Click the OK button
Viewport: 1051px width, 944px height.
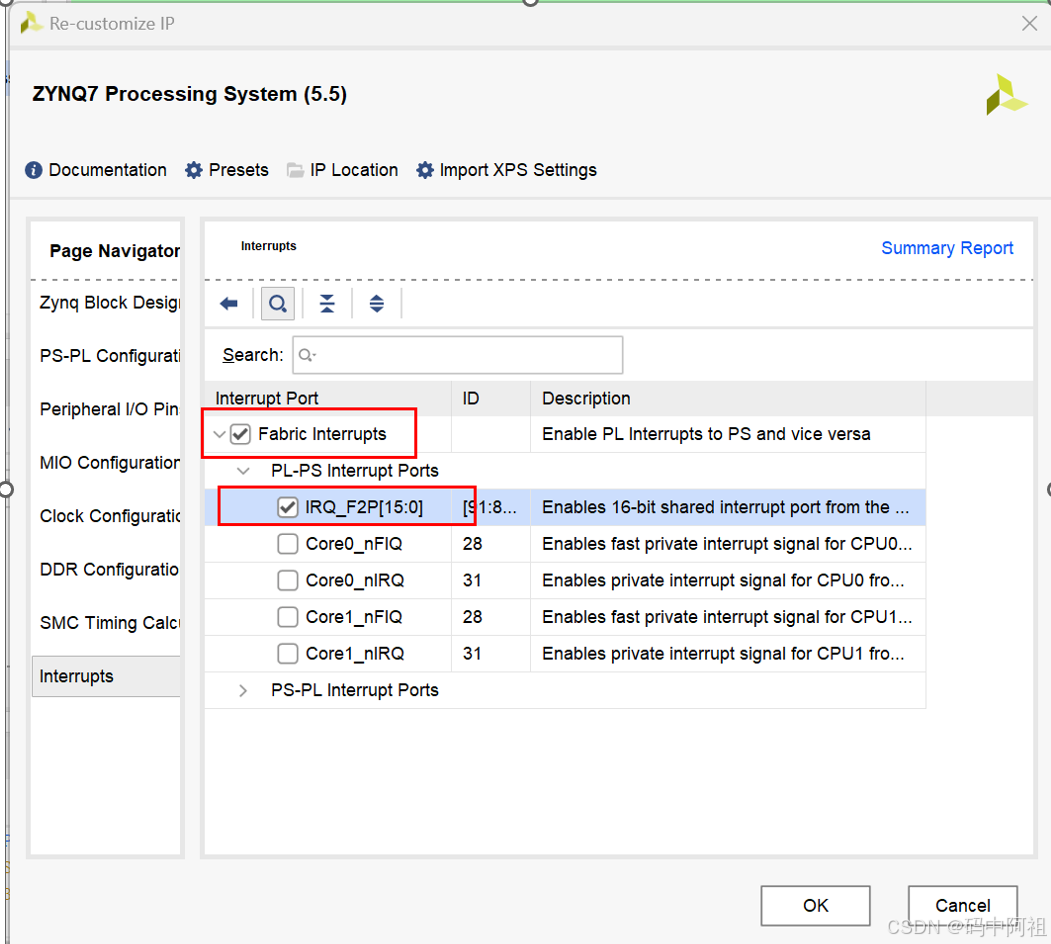click(815, 906)
